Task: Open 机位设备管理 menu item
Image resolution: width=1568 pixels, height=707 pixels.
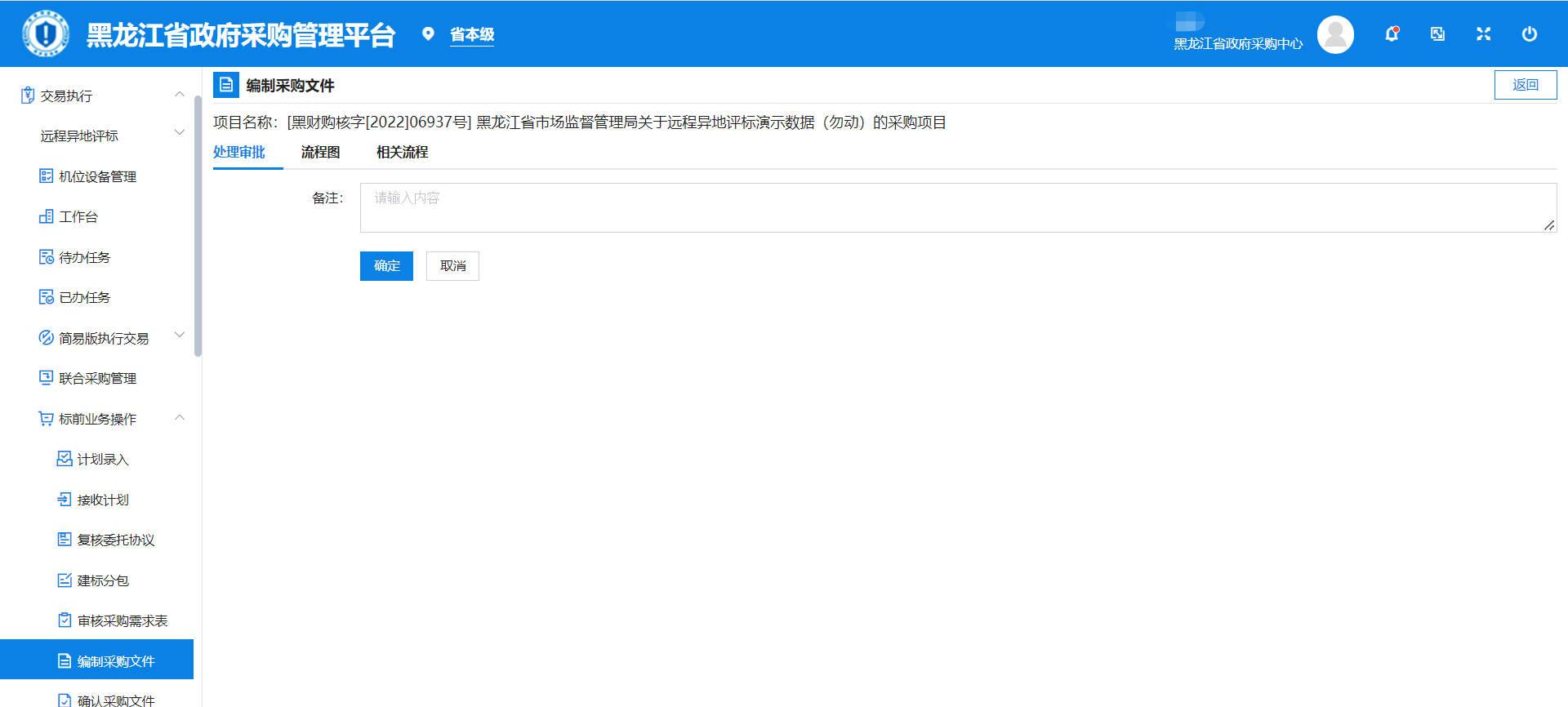Action: pyautogui.click(x=96, y=176)
